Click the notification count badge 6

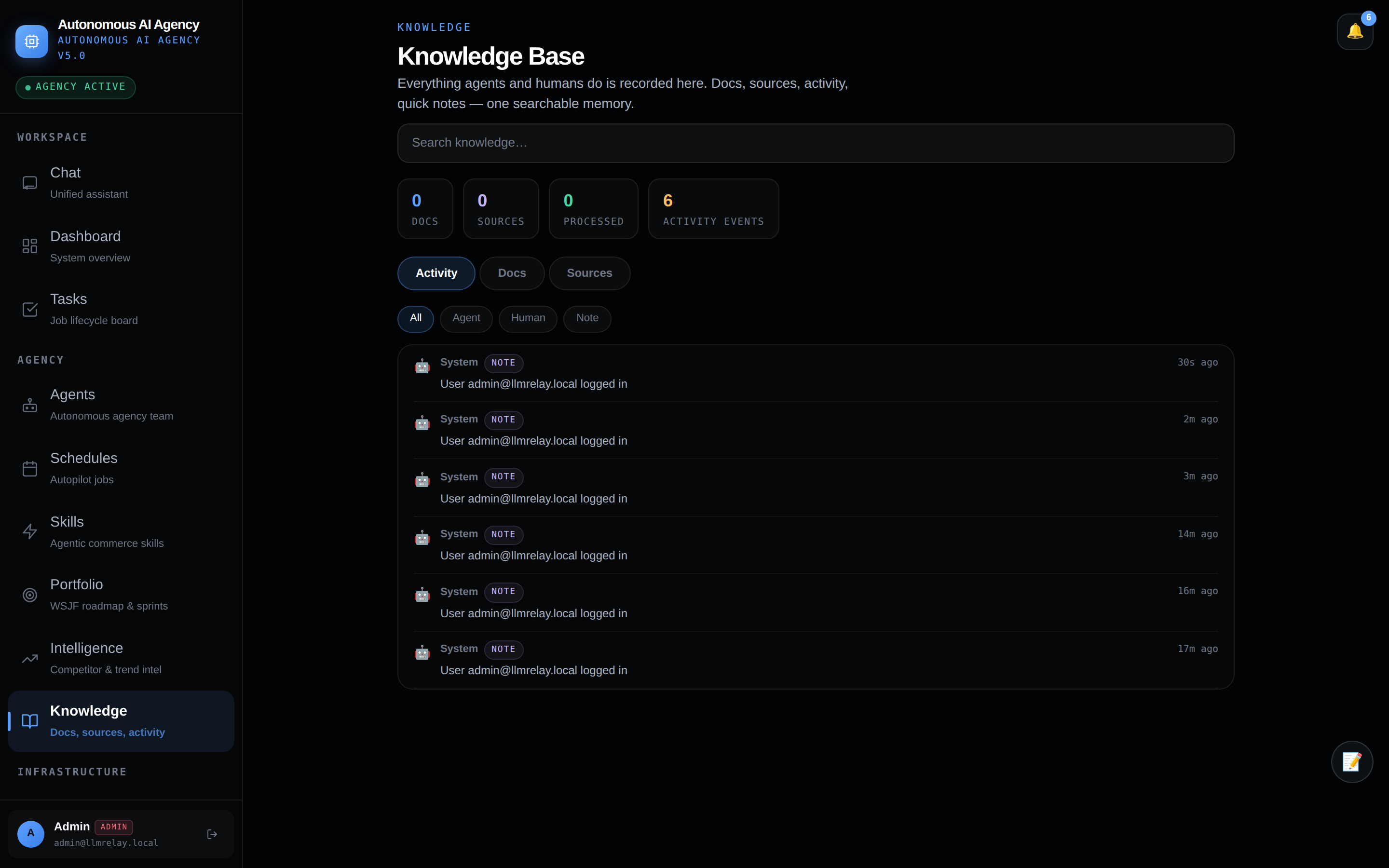pyautogui.click(x=1368, y=18)
